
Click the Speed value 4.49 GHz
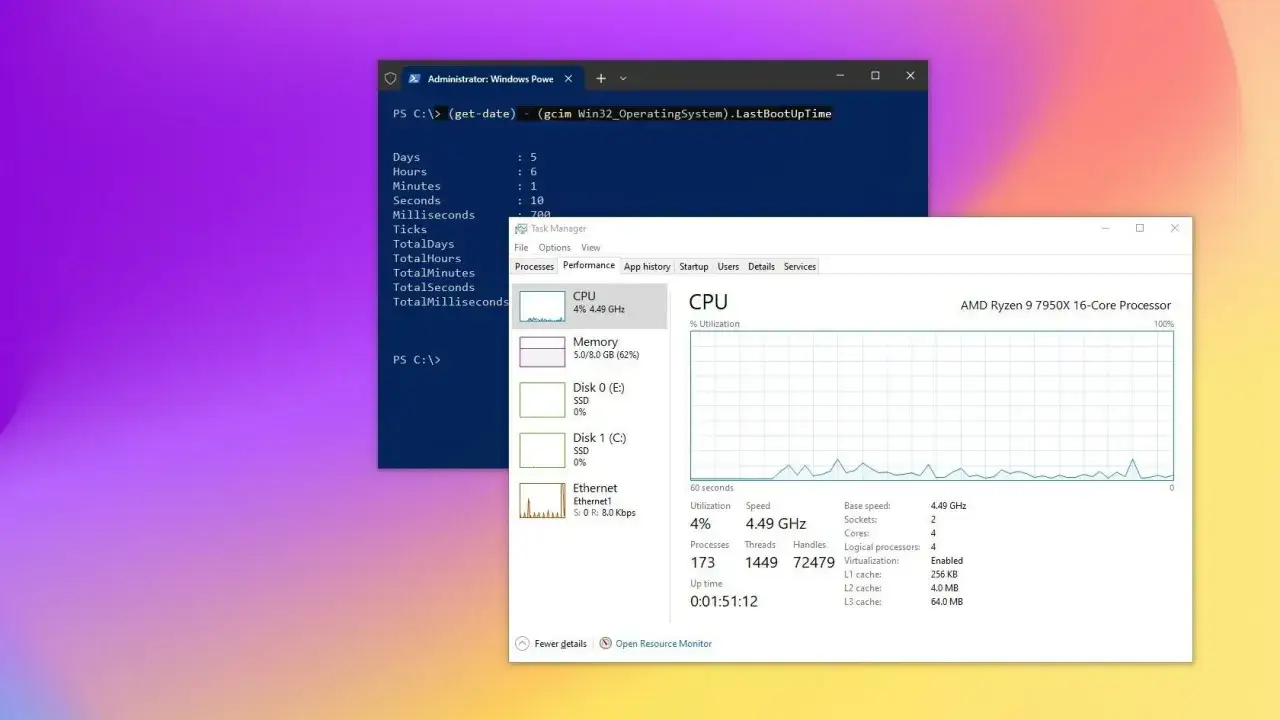coord(776,523)
